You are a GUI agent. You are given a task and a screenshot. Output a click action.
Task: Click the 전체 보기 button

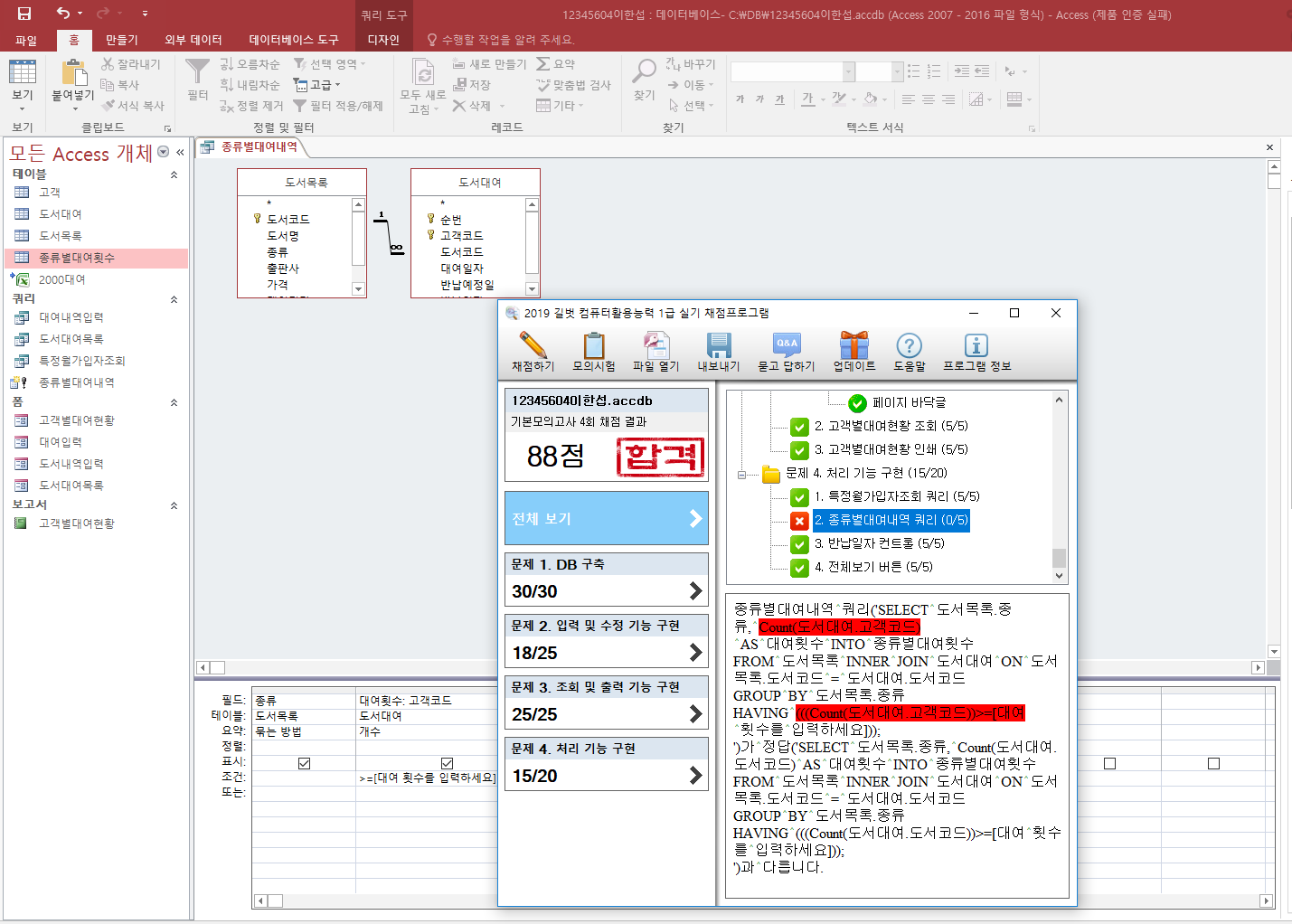606,518
